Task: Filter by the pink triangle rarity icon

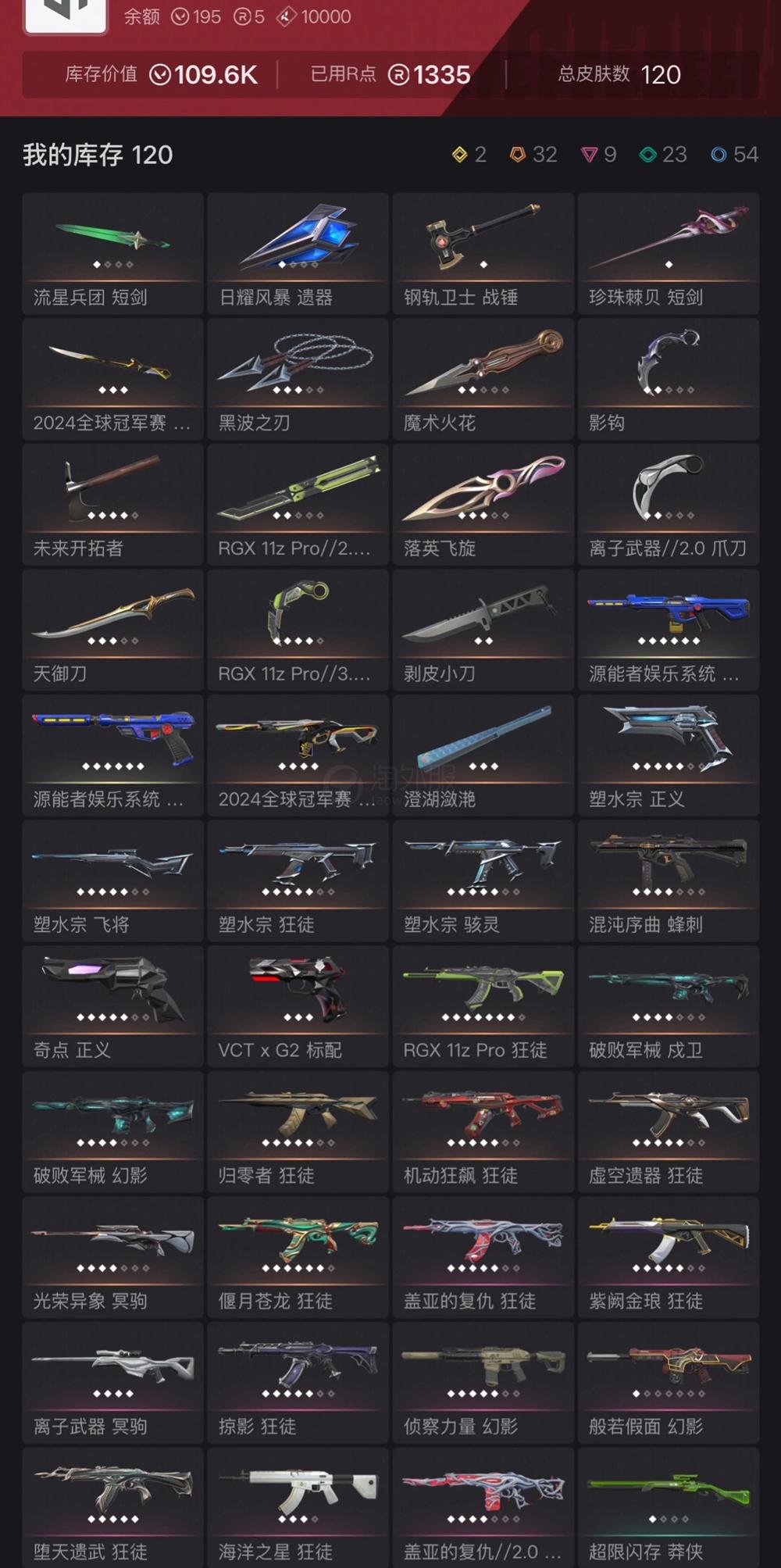Action: click(590, 155)
